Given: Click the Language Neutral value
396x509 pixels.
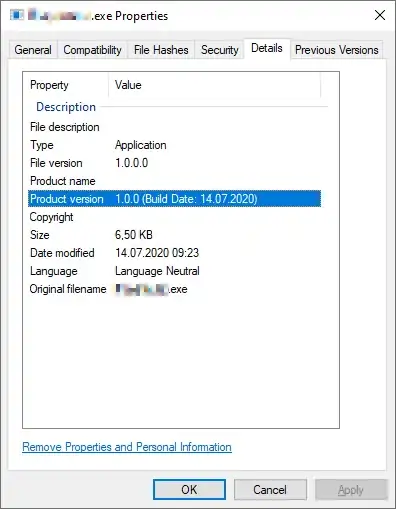Looking at the screenshot, I should click(x=157, y=271).
